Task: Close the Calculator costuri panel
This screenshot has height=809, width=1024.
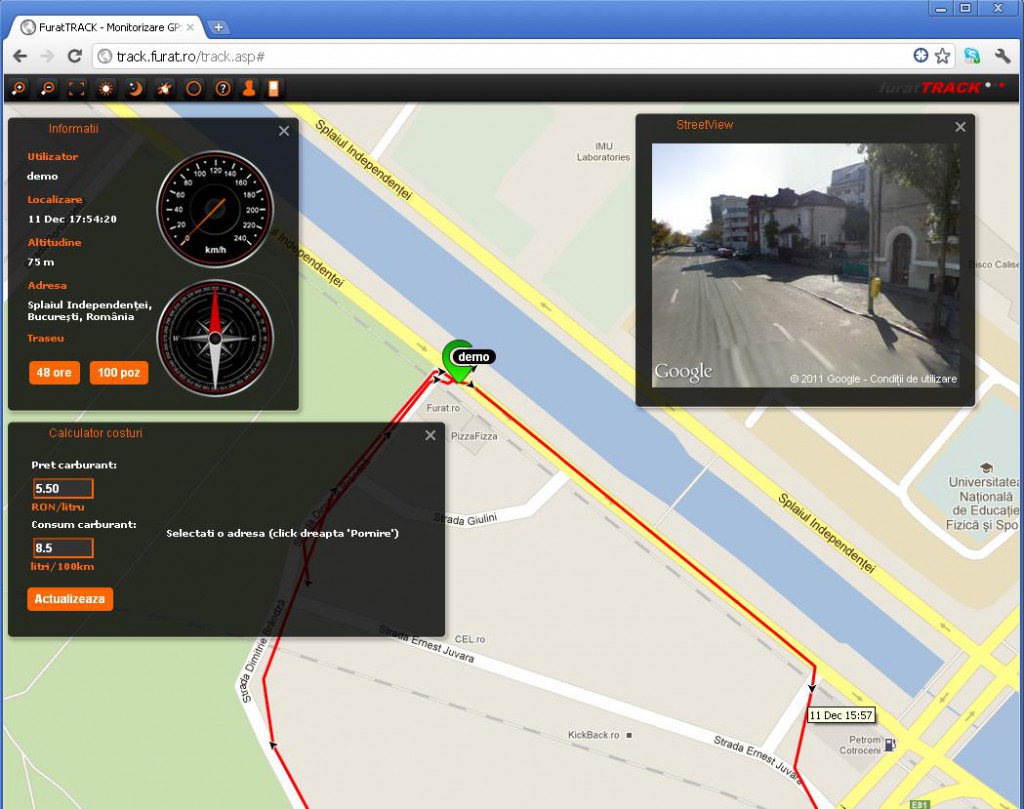Action: 430,435
